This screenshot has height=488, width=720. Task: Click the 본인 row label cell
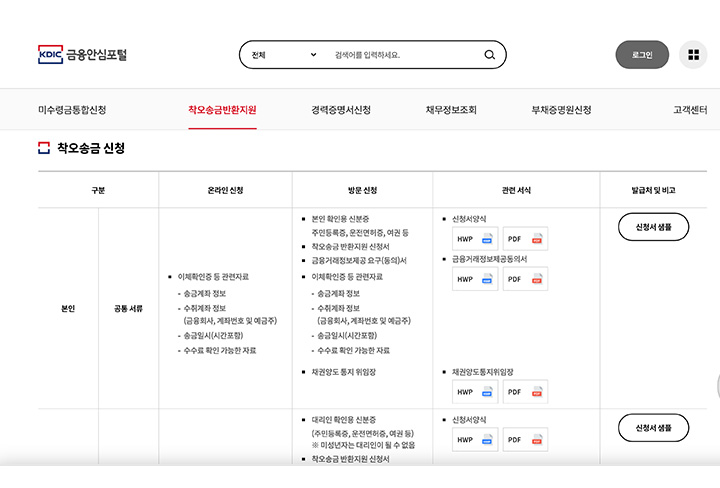(x=68, y=309)
